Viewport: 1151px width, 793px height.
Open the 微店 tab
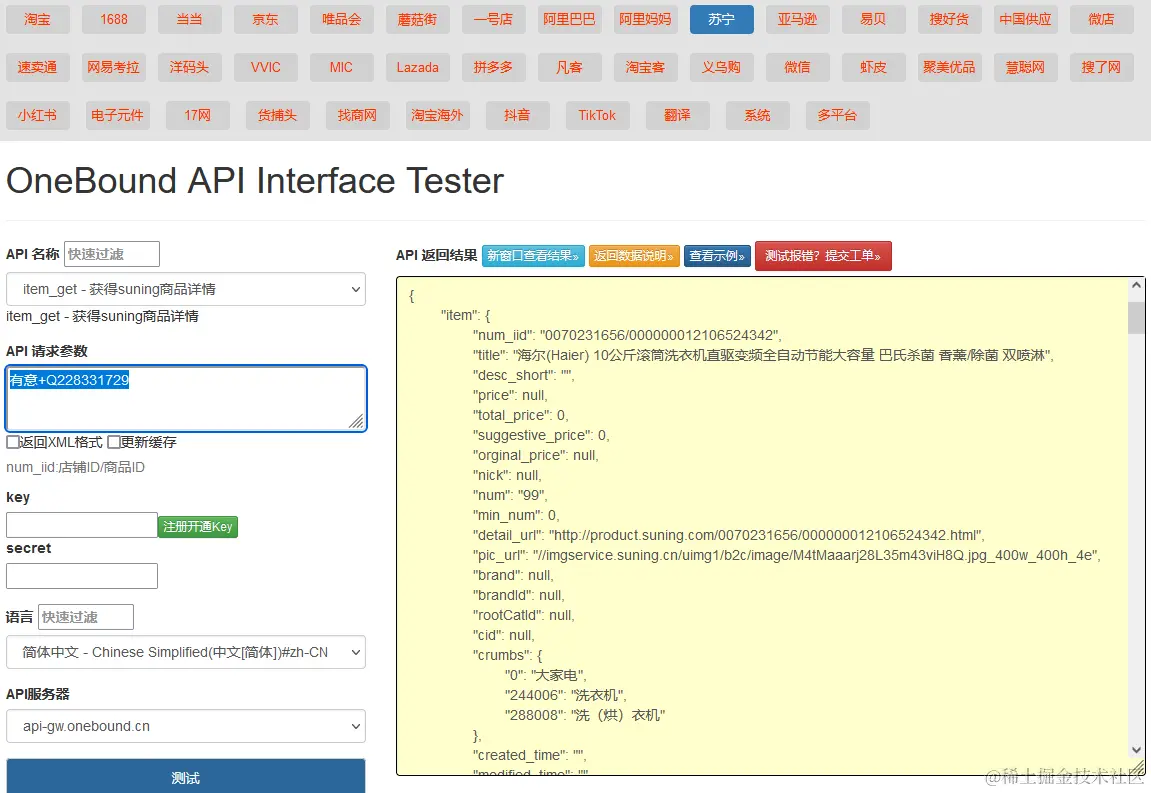click(x=1101, y=20)
